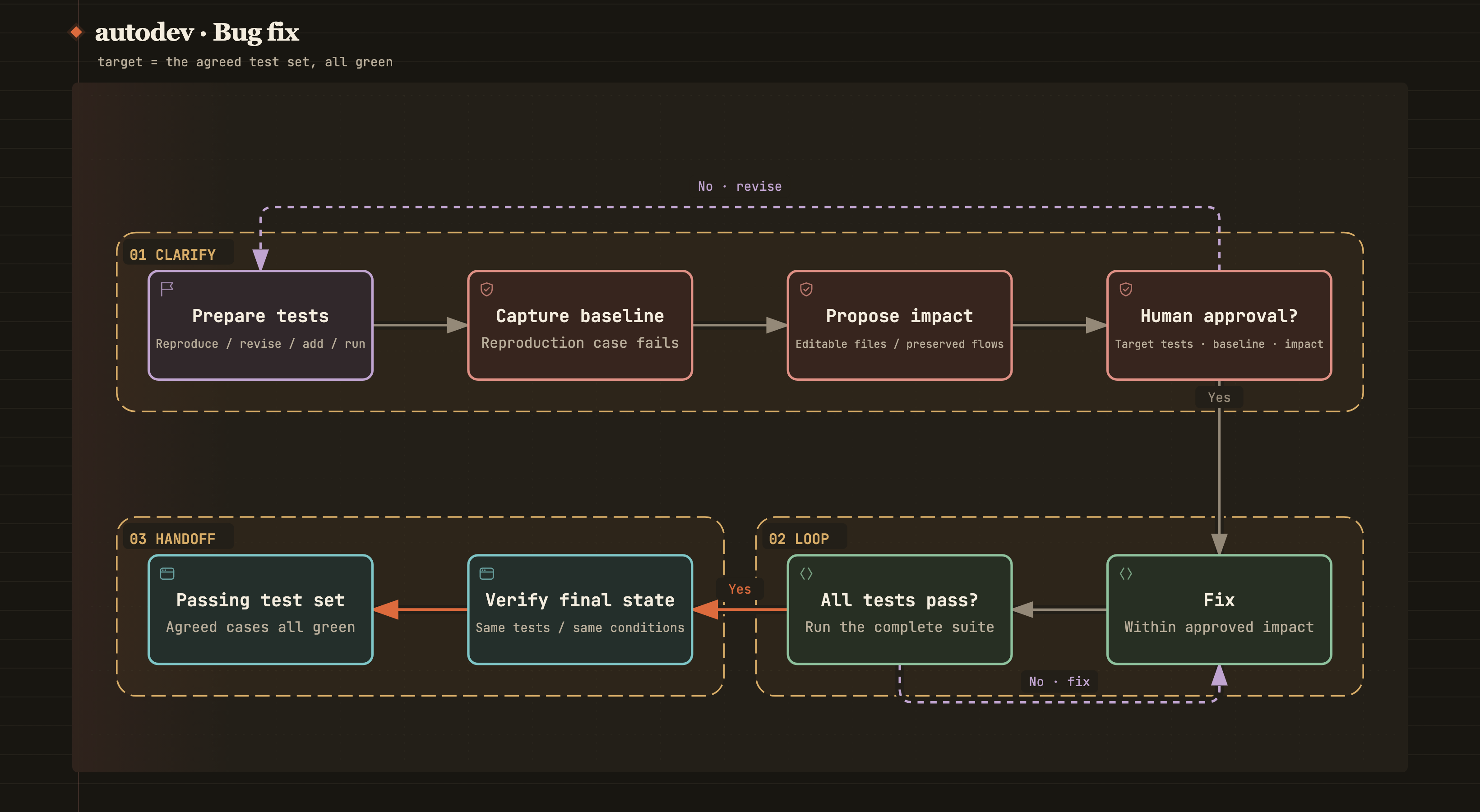
Task: Select the Human approval? decision node
Action: tap(1219, 325)
